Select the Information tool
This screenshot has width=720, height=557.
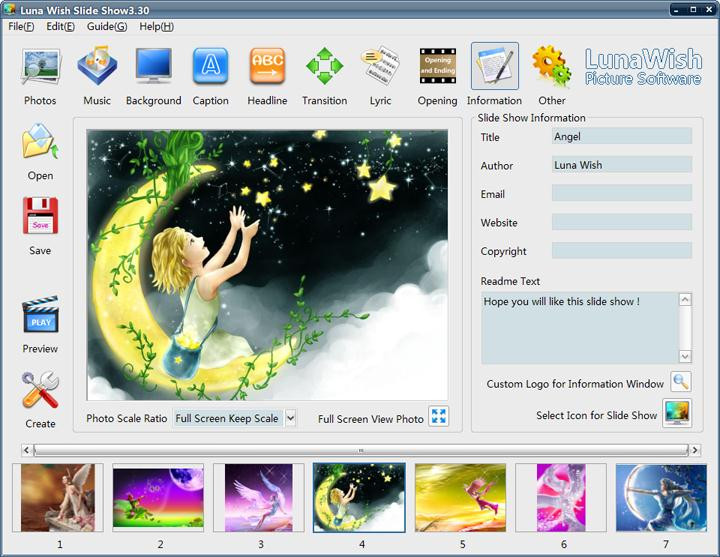point(495,67)
